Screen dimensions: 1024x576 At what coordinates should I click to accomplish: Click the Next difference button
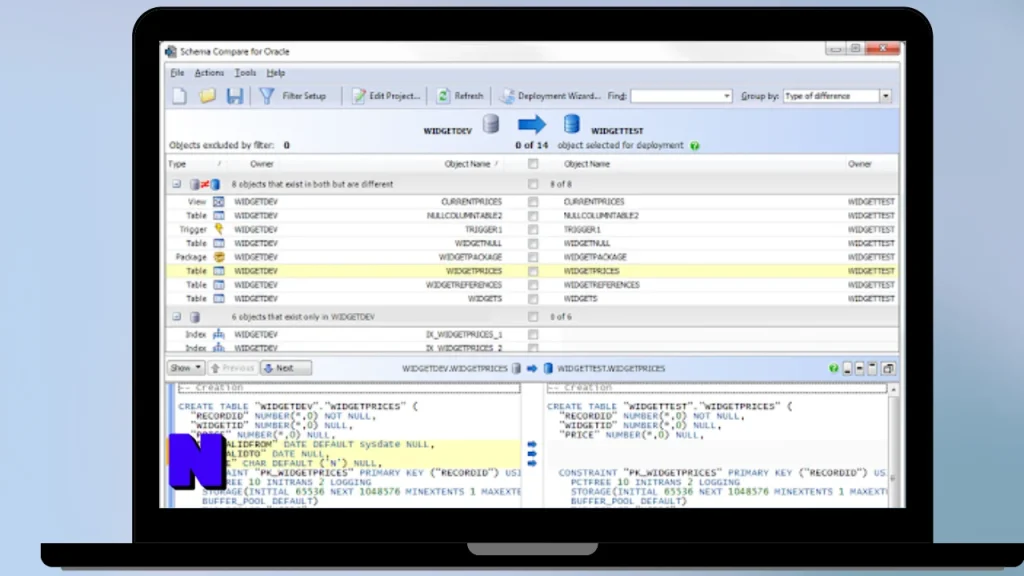(x=285, y=368)
